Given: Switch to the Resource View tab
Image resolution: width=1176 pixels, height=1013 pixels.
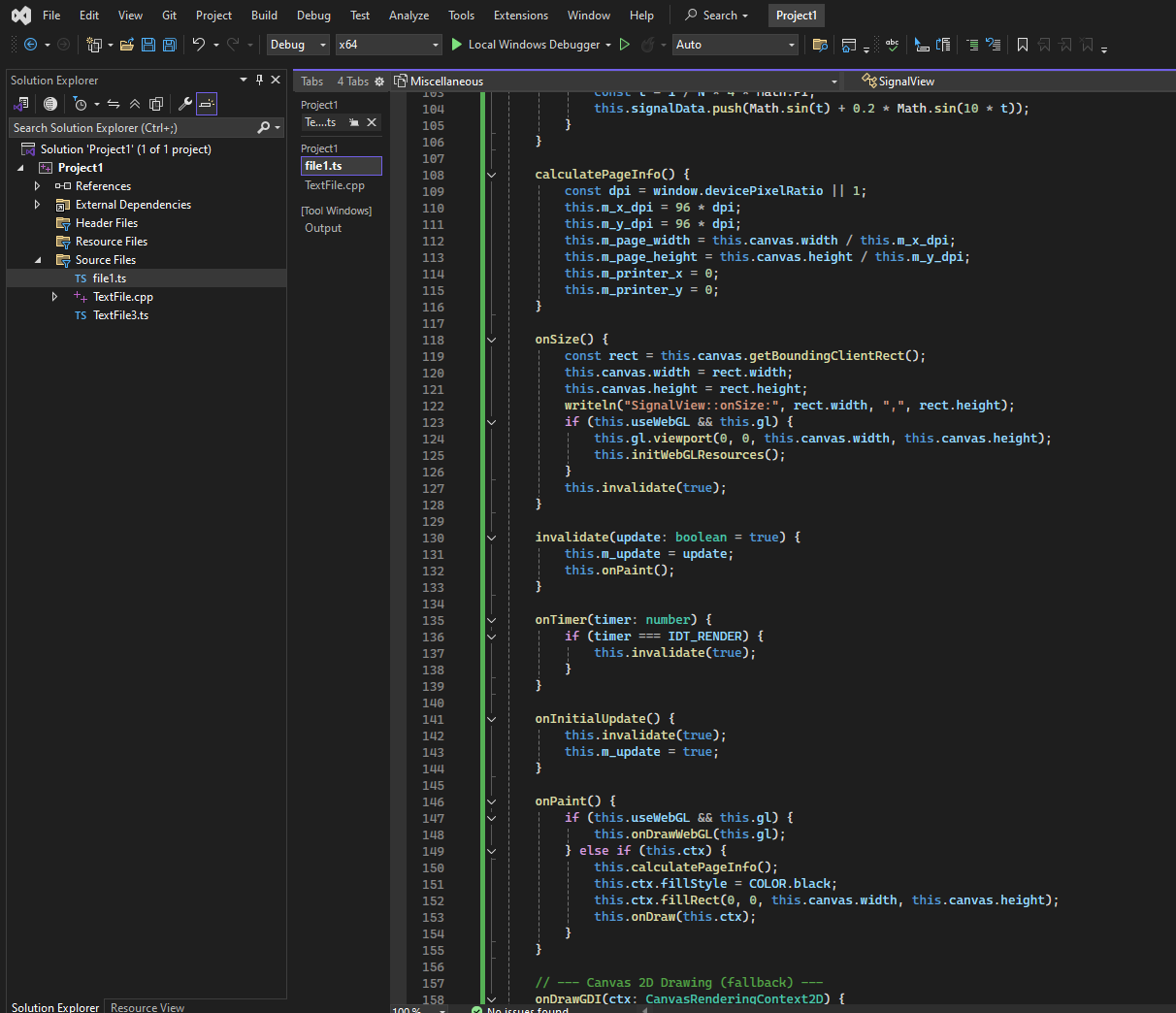Looking at the screenshot, I should click(x=147, y=1007).
